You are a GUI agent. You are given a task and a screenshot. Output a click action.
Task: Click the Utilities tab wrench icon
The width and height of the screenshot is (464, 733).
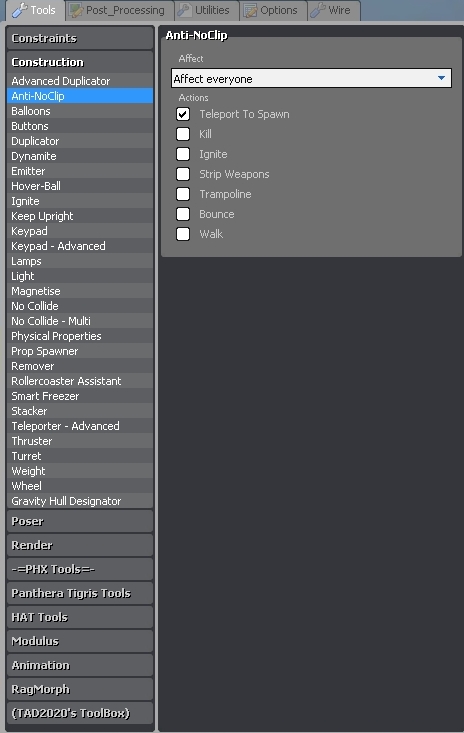185,11
